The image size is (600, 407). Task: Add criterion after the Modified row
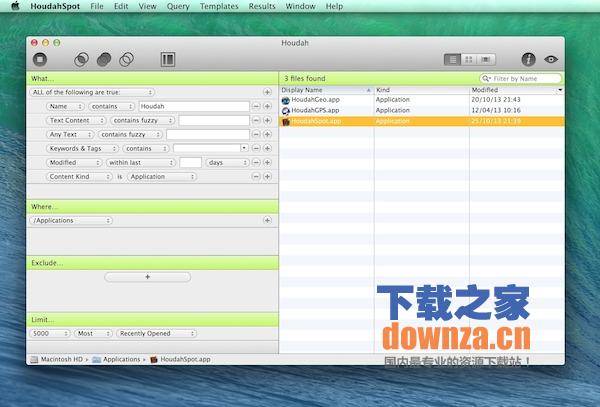(x=267, y=163)
